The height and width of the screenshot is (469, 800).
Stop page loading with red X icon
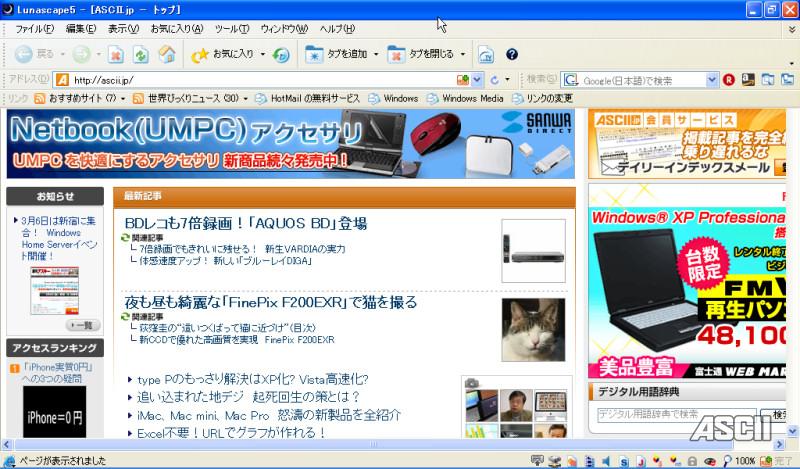pos(116,55)
